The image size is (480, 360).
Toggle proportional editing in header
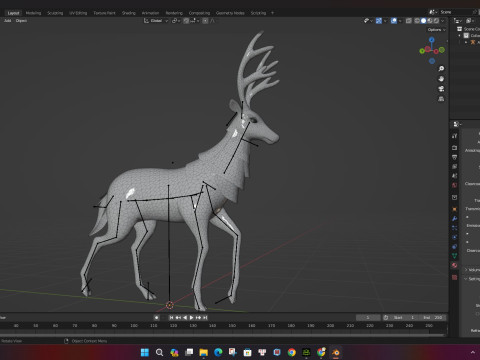tap(205, 21)
